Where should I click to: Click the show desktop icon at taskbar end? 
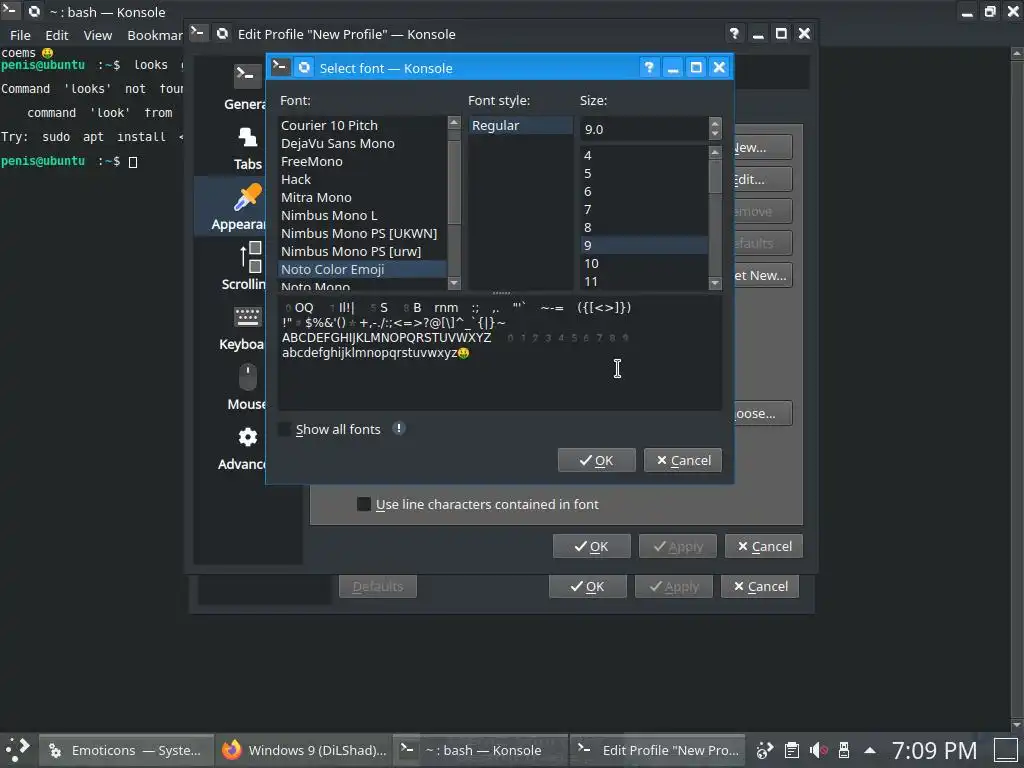1006,750
